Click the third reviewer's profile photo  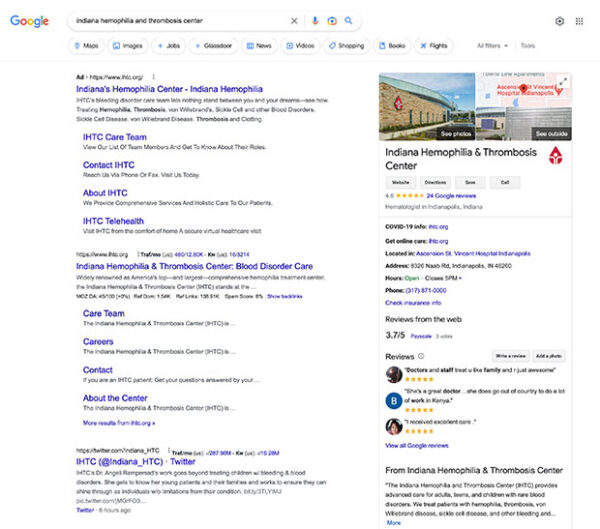393,426
